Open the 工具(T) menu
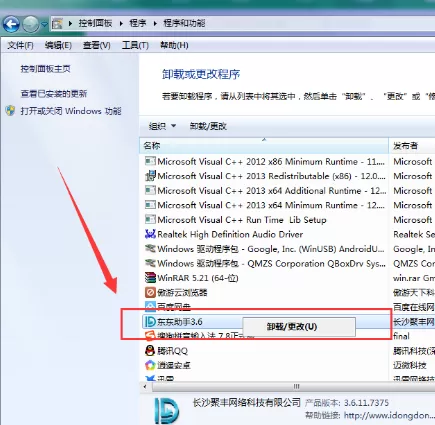Viewport: 435px width, 425px height. [x=135, y=45]
